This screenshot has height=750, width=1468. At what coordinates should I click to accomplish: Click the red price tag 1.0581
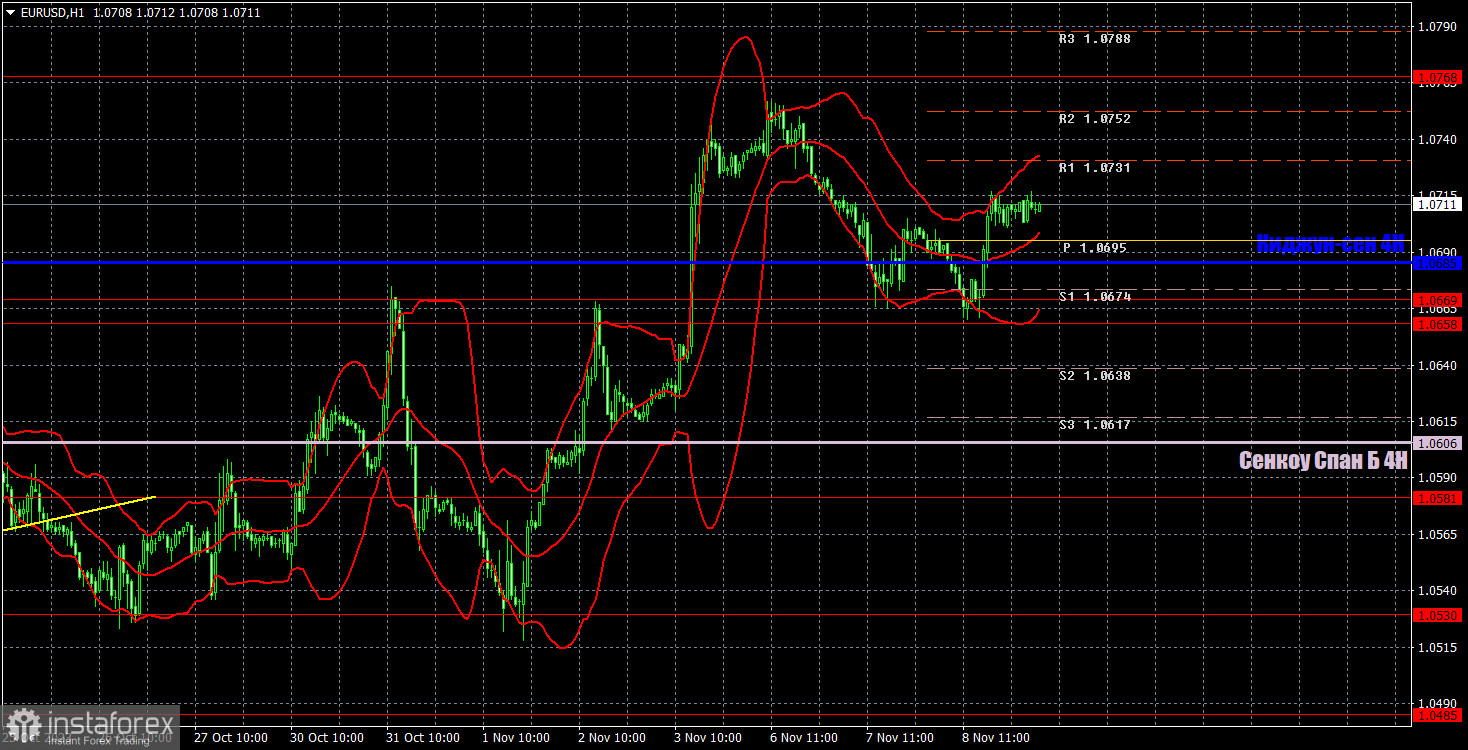click(1438, 498)
